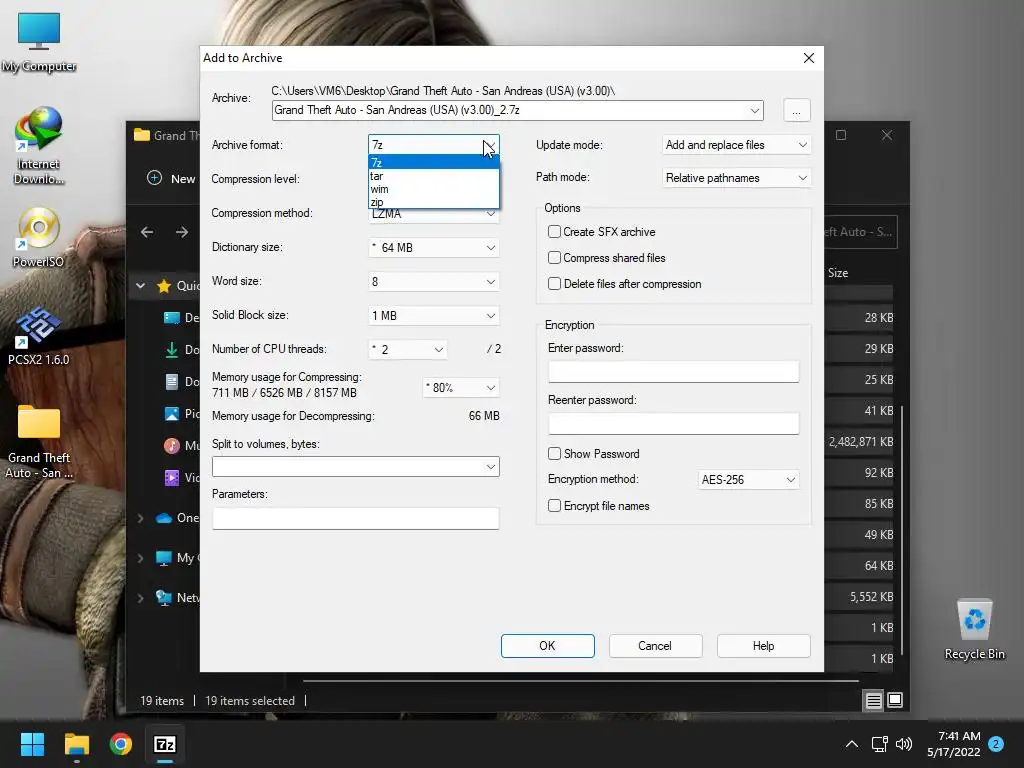Click the Explorer vertical scrollbar
The height and width of the screenshot is (768, 1024).
902,529
